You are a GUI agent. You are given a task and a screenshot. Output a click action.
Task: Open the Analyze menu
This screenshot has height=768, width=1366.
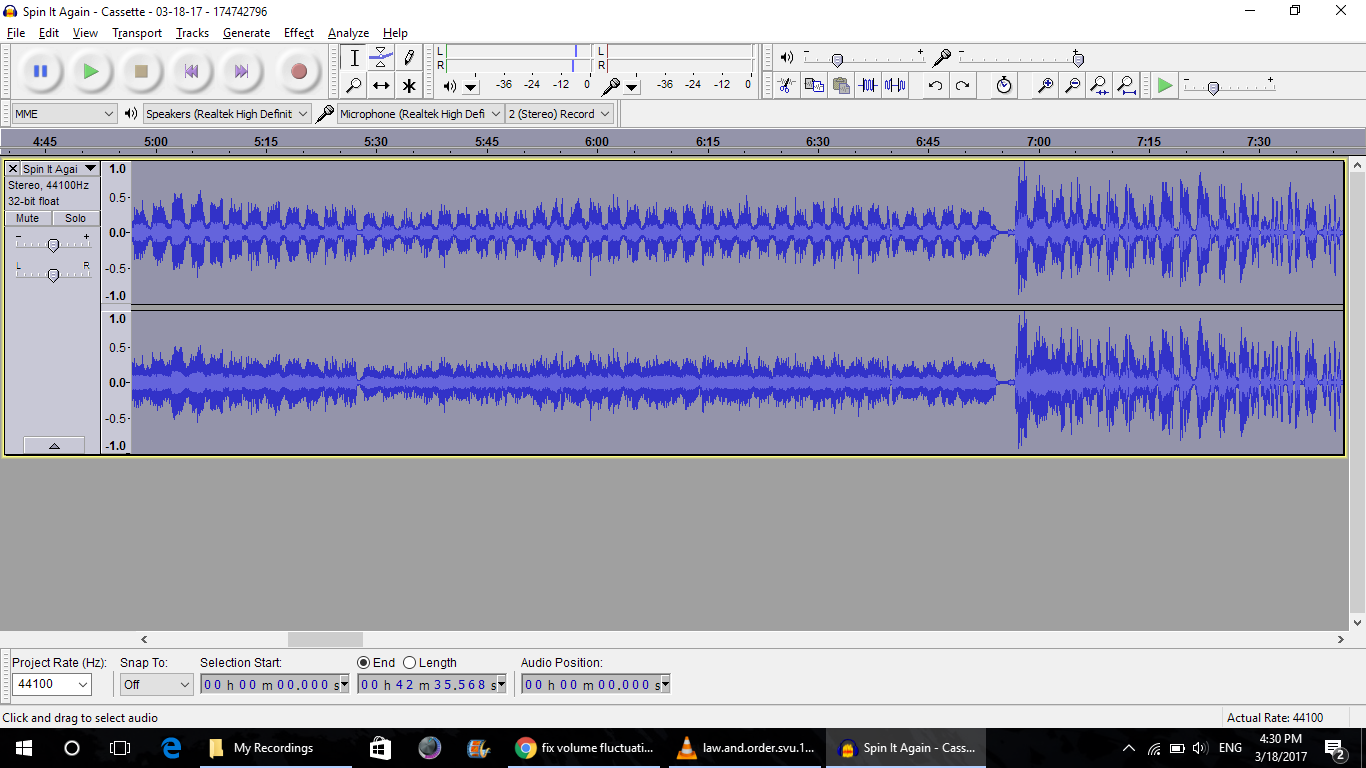pyautogui.click(x=348, y=33)
